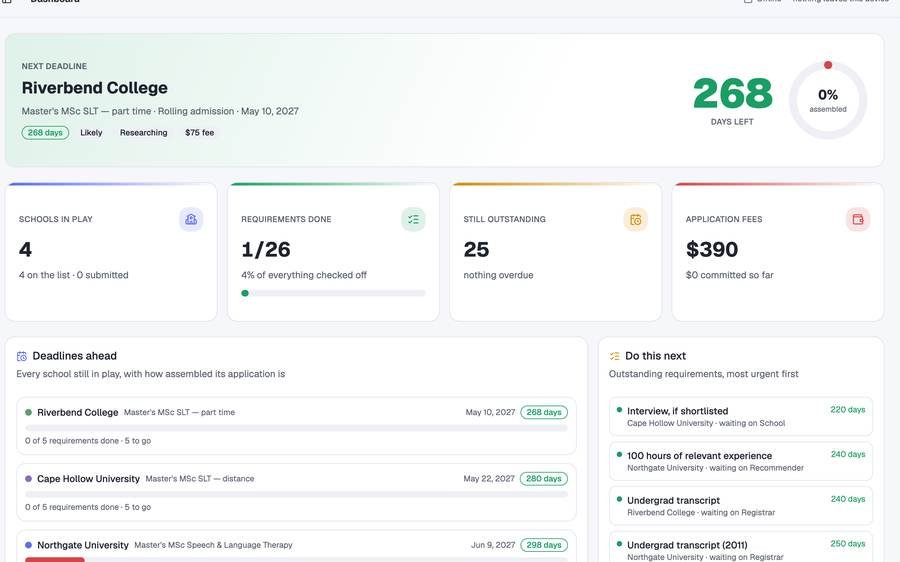900x562 pixels.
Task: Click the 268 days badge under Riverbend College
Action: [x=45, y=133]
